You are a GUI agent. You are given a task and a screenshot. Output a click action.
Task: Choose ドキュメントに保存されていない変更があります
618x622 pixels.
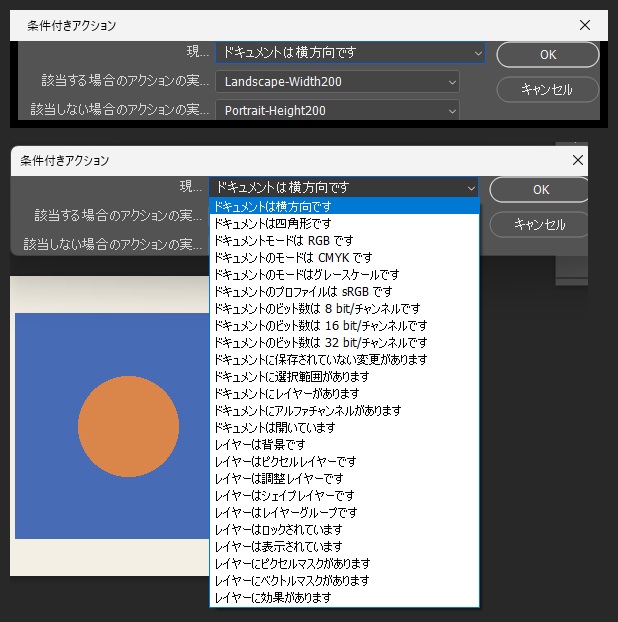pyautogui.click(x=344, y=360)
